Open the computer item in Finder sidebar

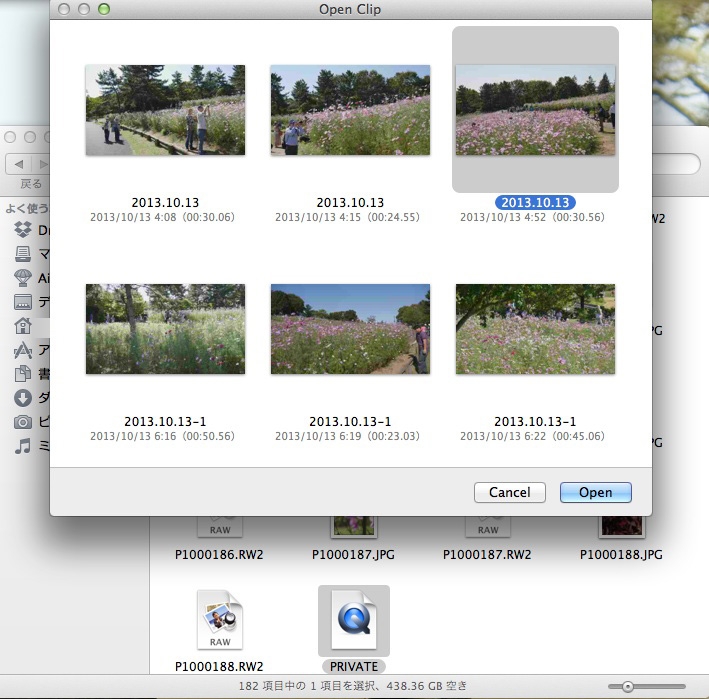(31, 254)
